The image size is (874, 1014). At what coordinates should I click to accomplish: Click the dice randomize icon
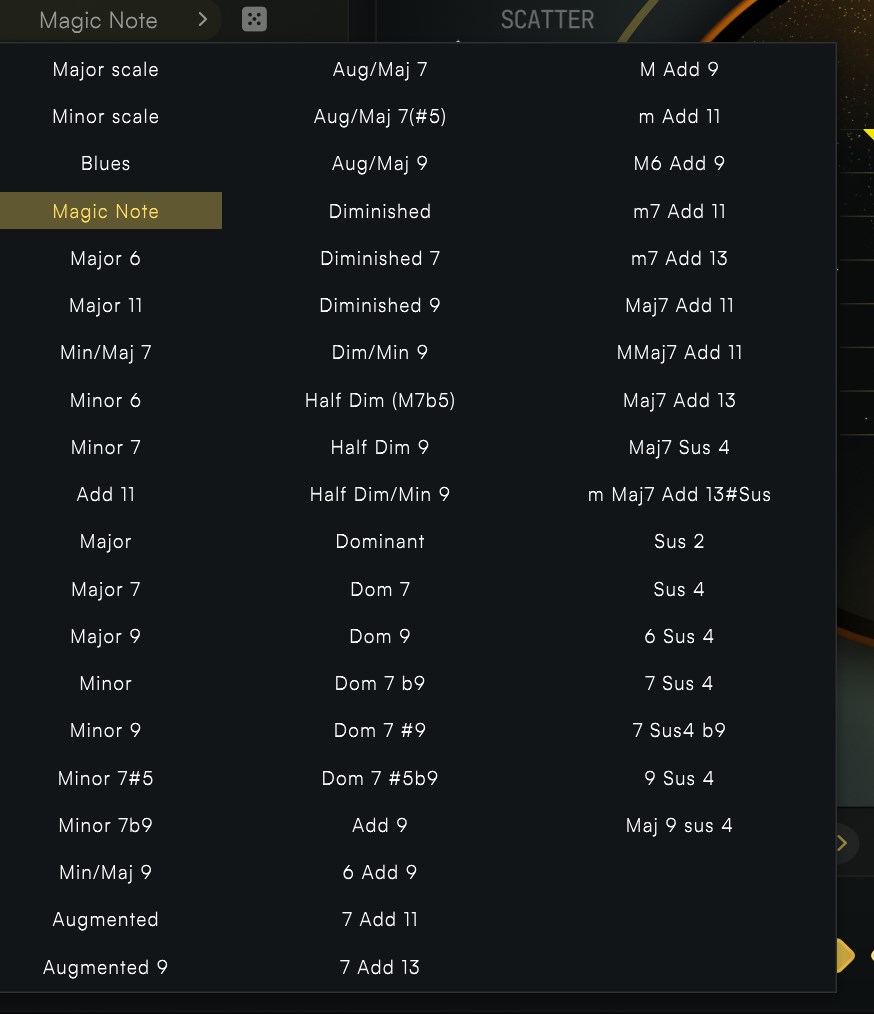click(254, 19)
